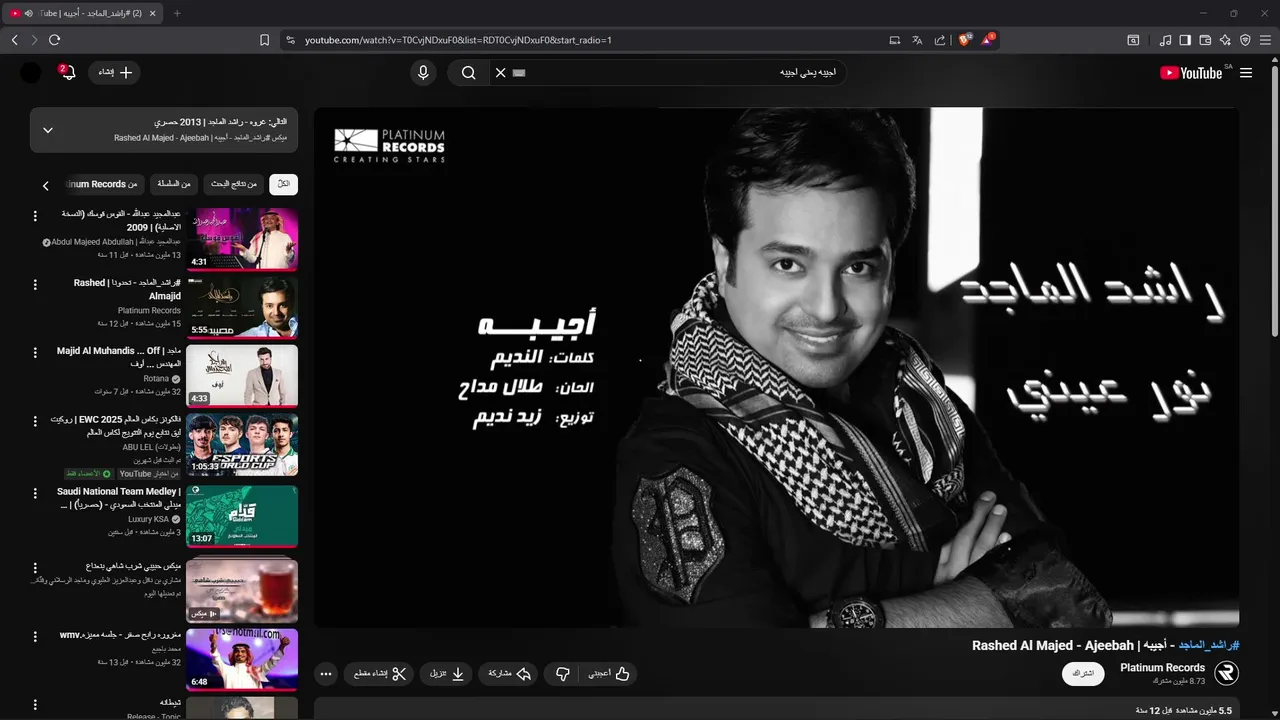Open the Saudi National Team Medley title
The height and width of the screenshot is (720, 1280).
click(x=119, y=498)
